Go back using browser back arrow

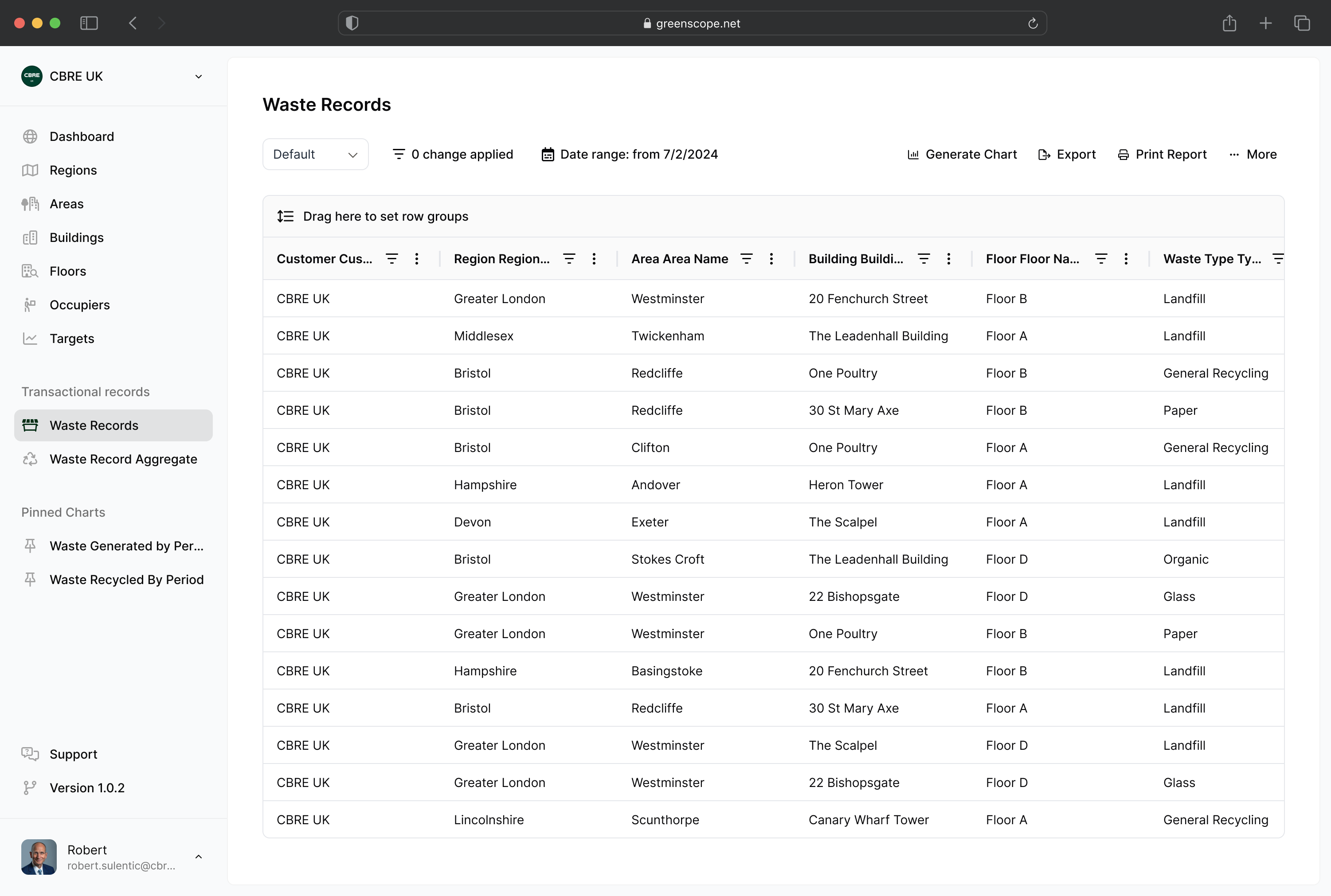point(133,23)
